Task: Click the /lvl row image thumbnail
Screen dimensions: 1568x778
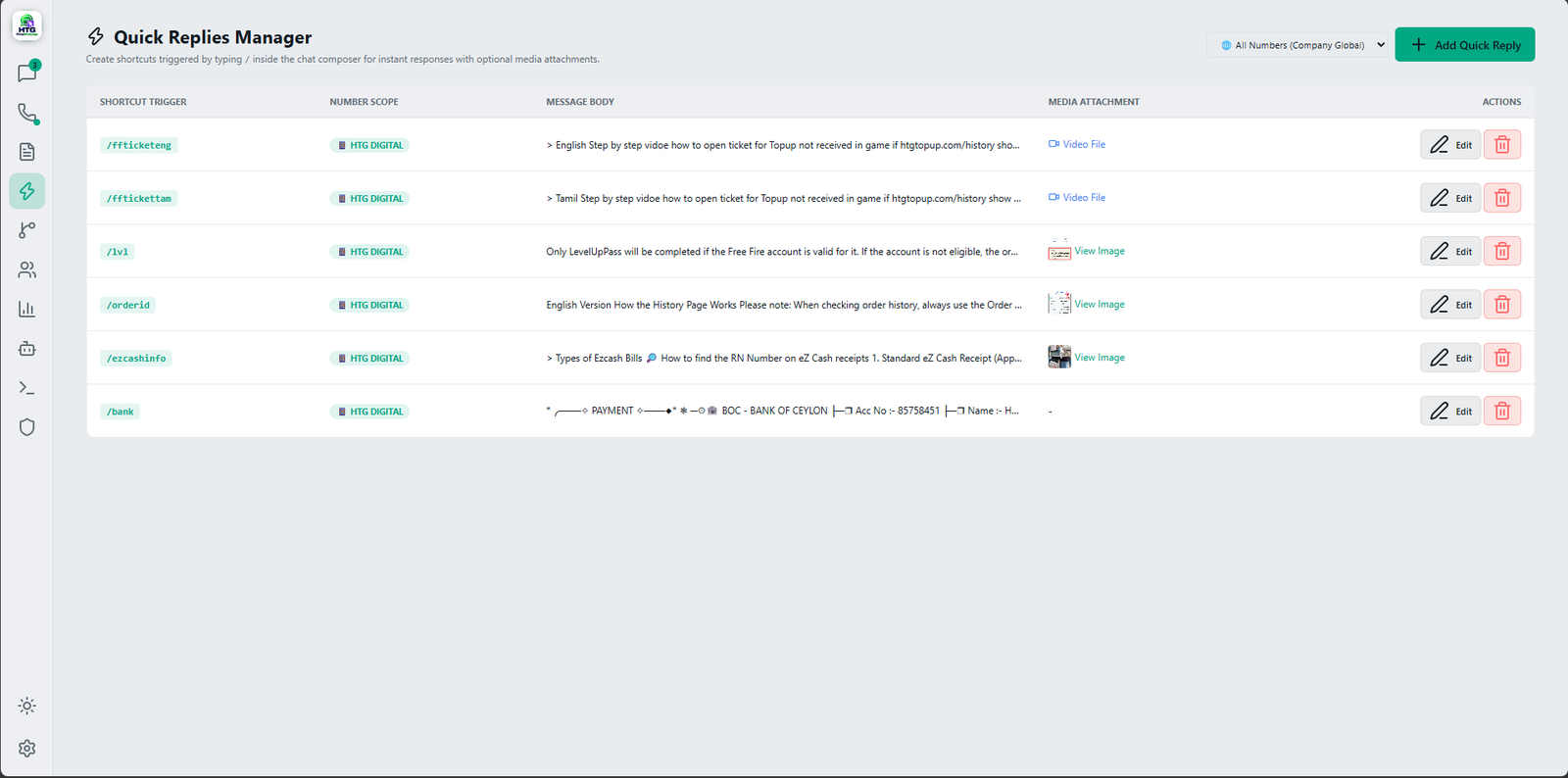Action: pyautogui.click(x=1059, y=251)
